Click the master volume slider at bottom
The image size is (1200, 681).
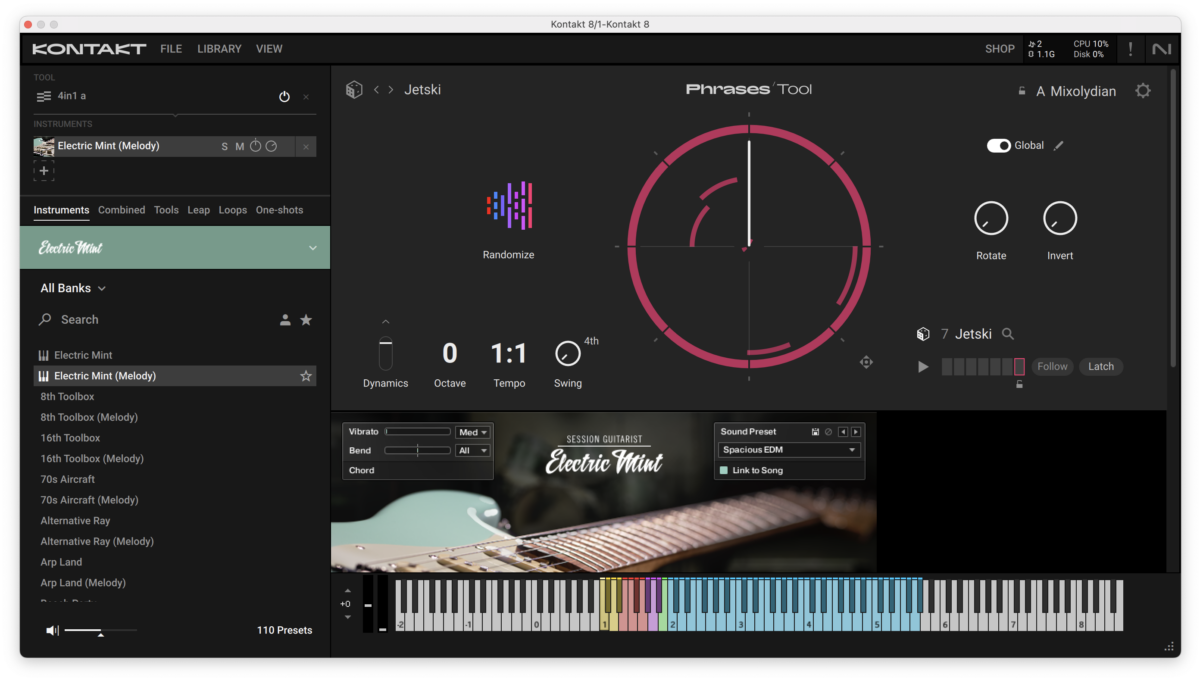coord(100,631)
